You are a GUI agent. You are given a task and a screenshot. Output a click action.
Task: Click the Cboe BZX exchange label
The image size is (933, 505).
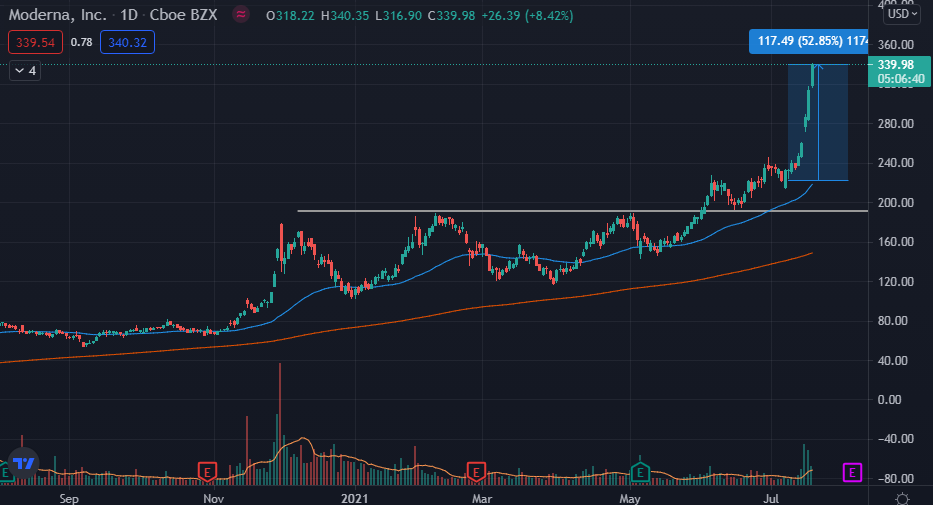tap(183, 15)
